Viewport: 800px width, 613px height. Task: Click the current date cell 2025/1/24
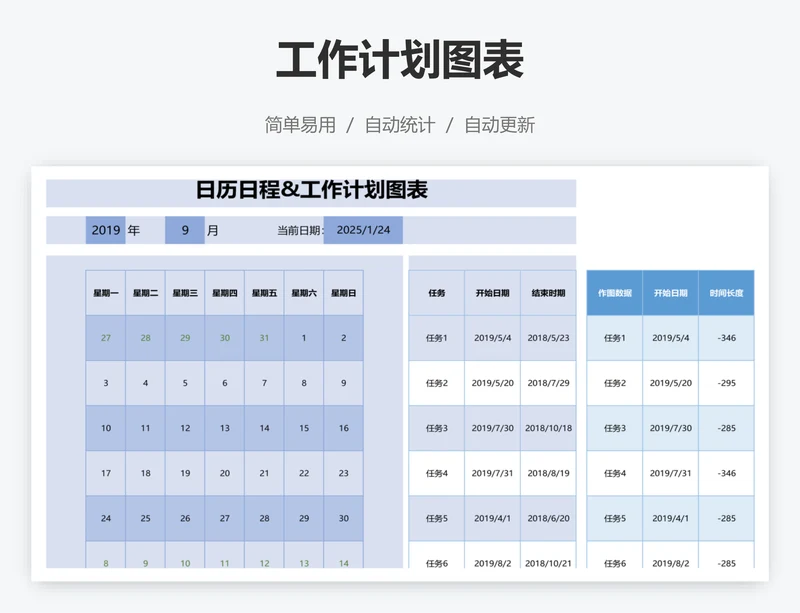pyautogui.click(x=363, y=230)
